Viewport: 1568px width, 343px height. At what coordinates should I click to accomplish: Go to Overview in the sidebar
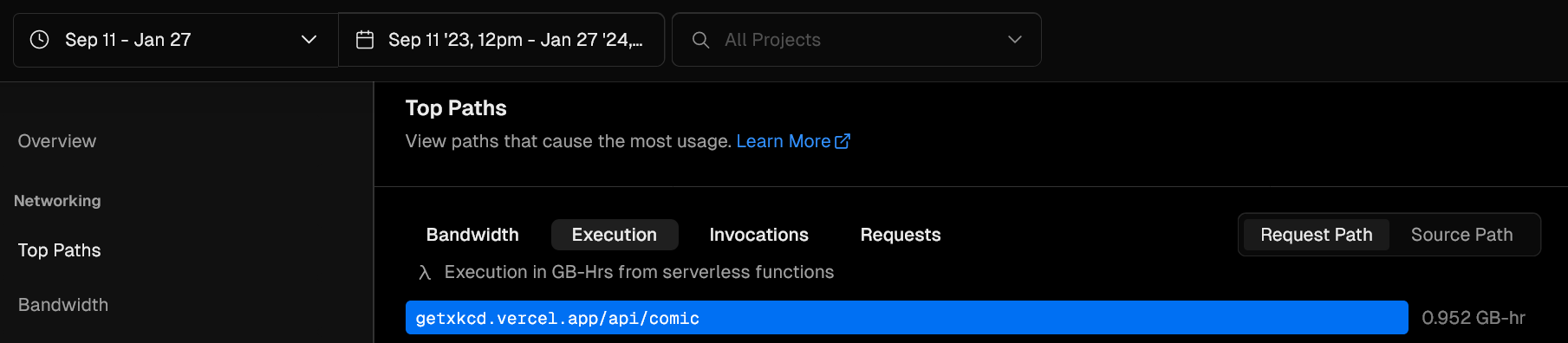(57, 141)
